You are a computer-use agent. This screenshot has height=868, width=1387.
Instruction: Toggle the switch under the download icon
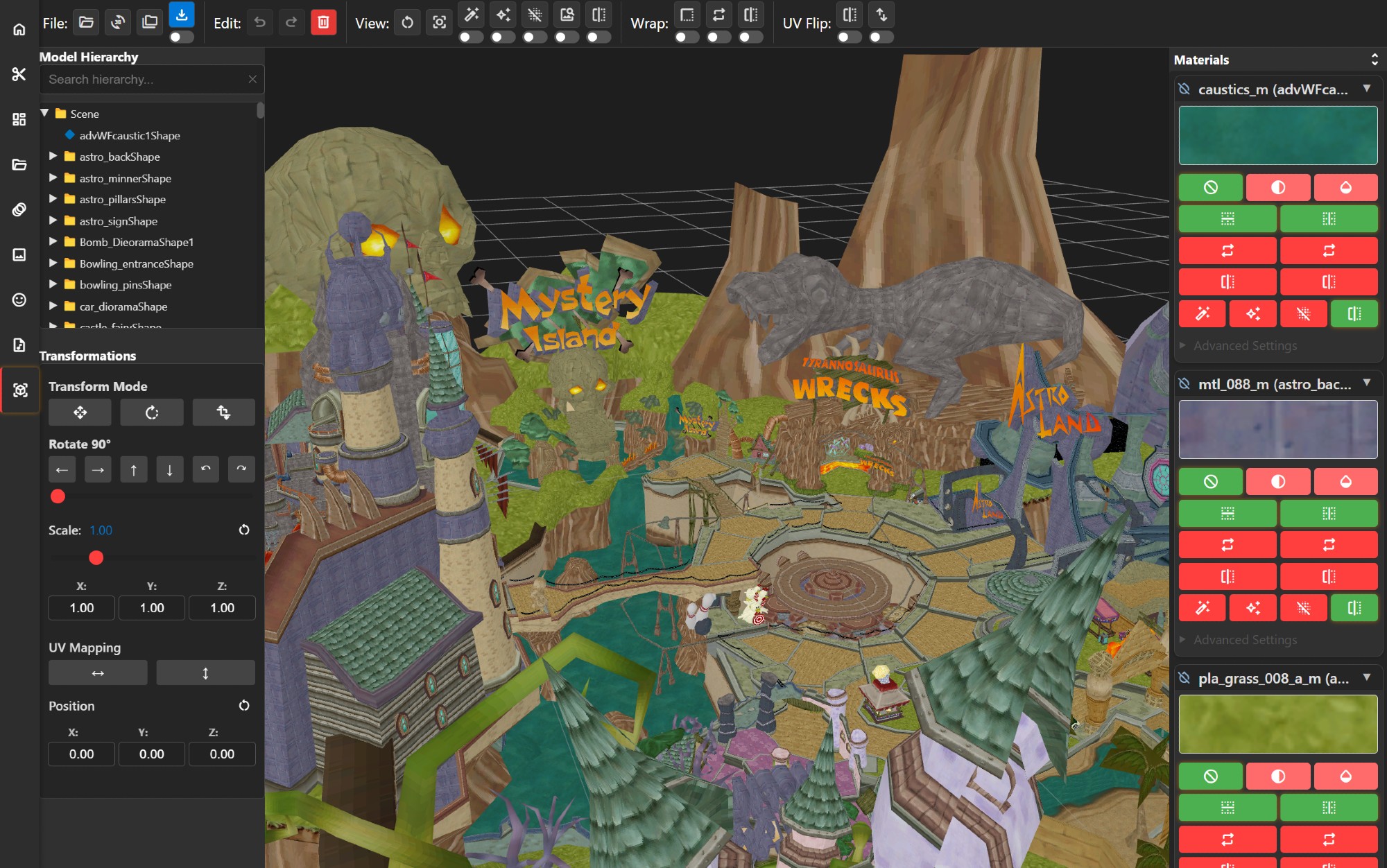point(181,37)
